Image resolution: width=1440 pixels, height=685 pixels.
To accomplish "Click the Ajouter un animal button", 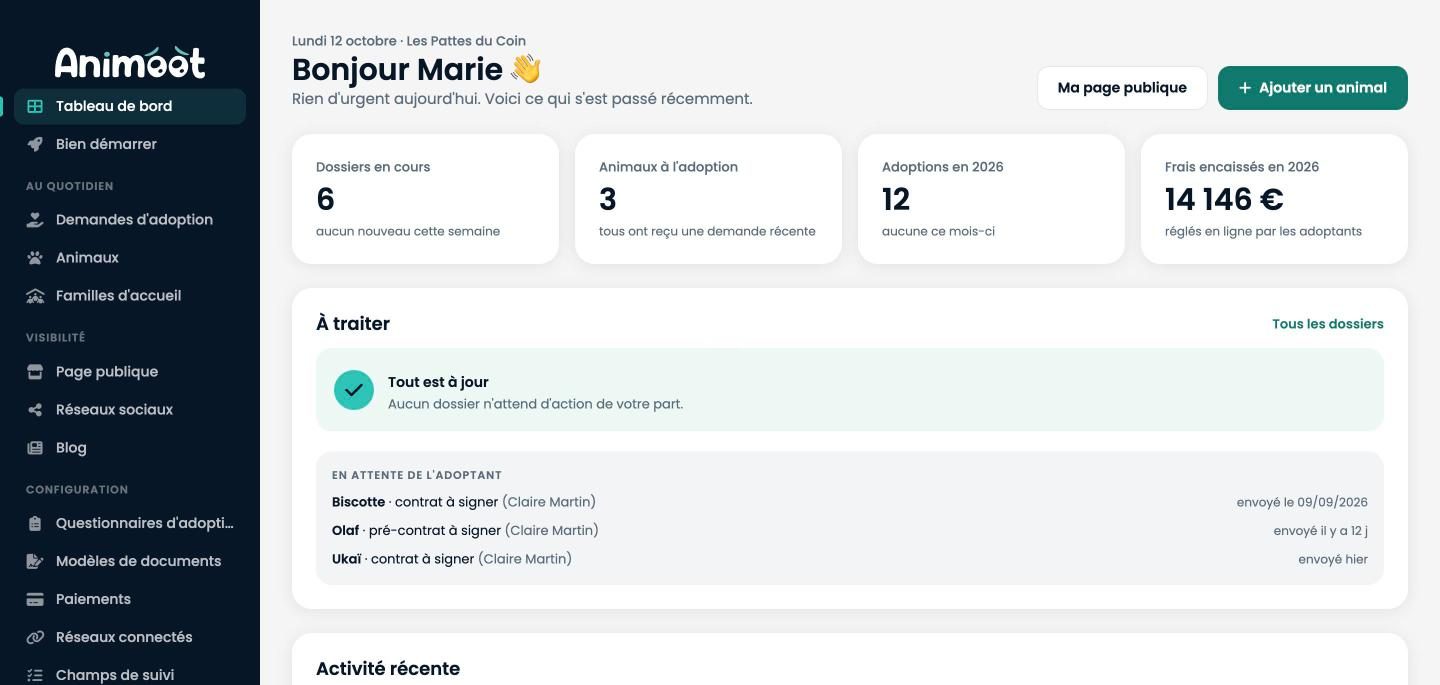I will pos(1312,88).
